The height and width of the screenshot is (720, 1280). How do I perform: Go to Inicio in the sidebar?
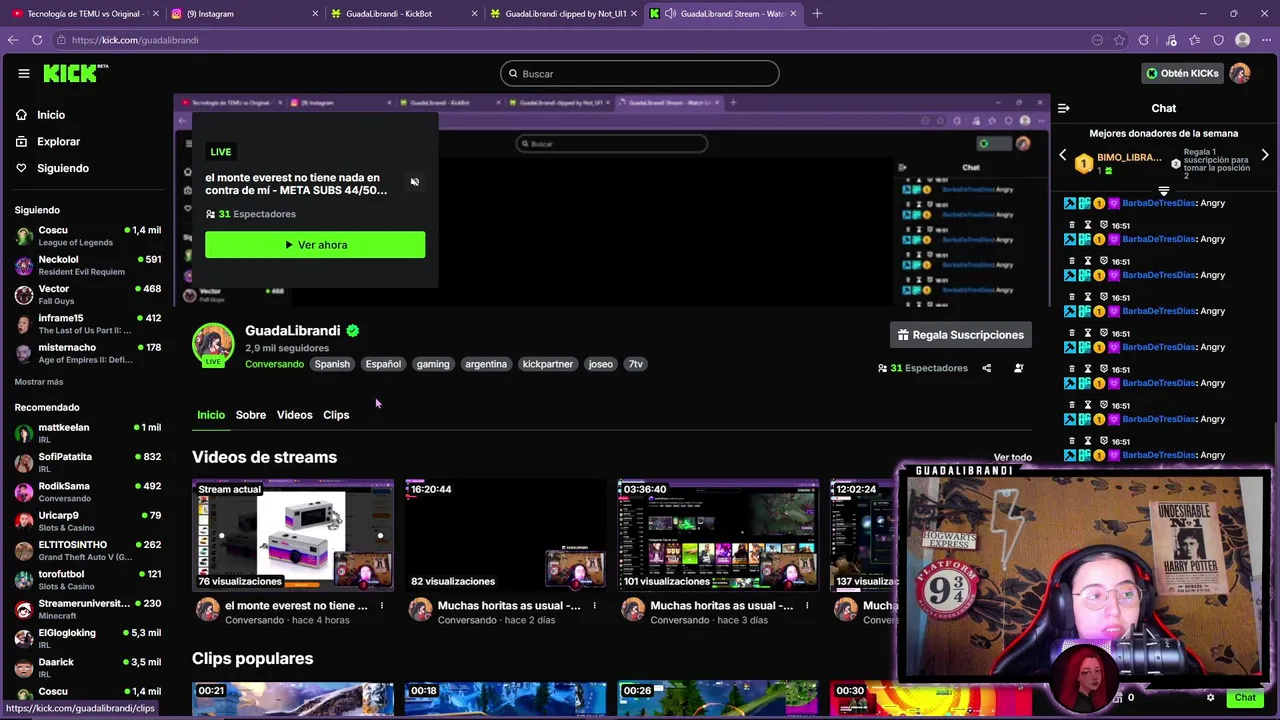point(51,115)
